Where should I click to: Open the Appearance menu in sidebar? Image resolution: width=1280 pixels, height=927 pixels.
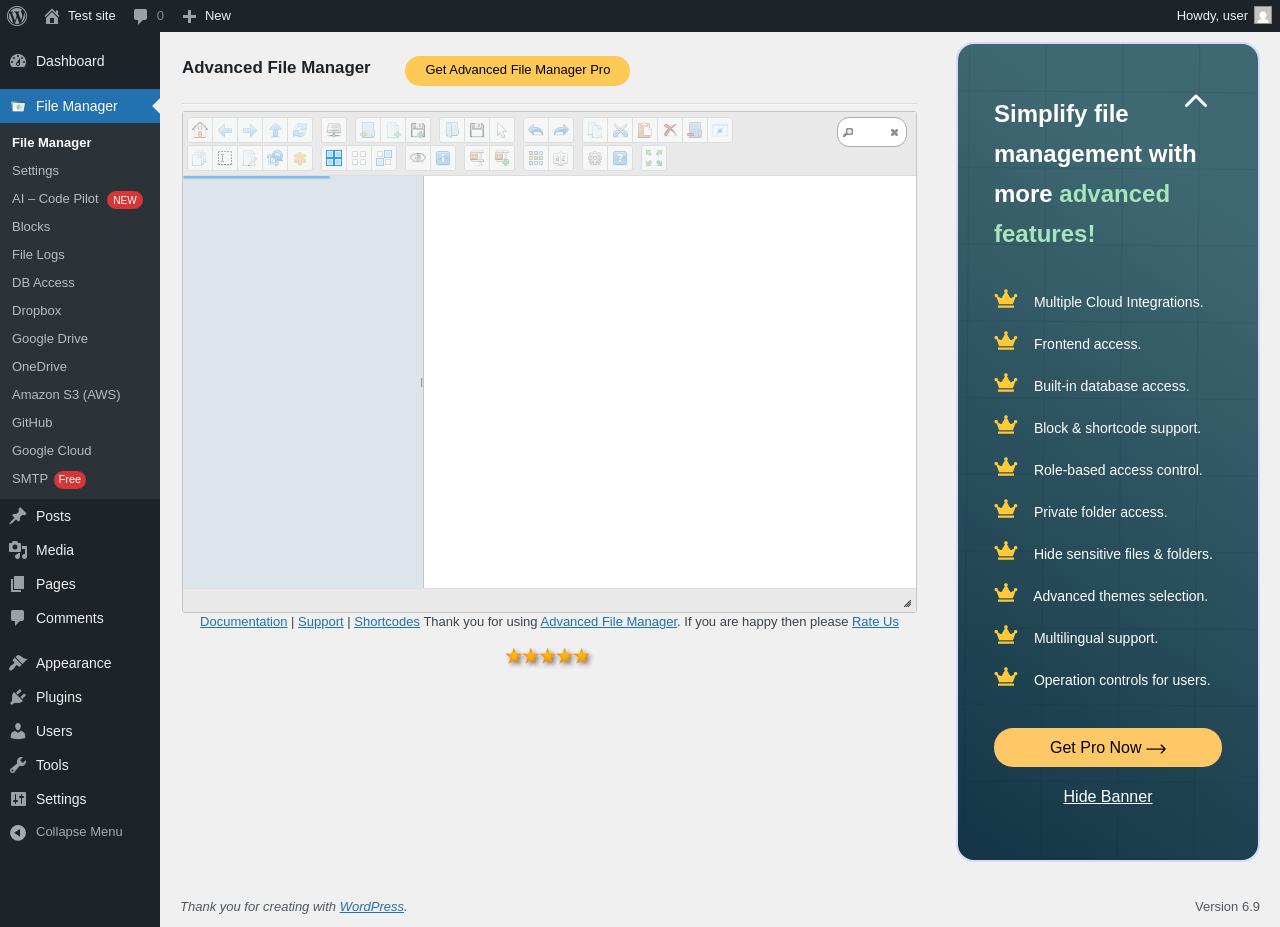pos(80,663)
